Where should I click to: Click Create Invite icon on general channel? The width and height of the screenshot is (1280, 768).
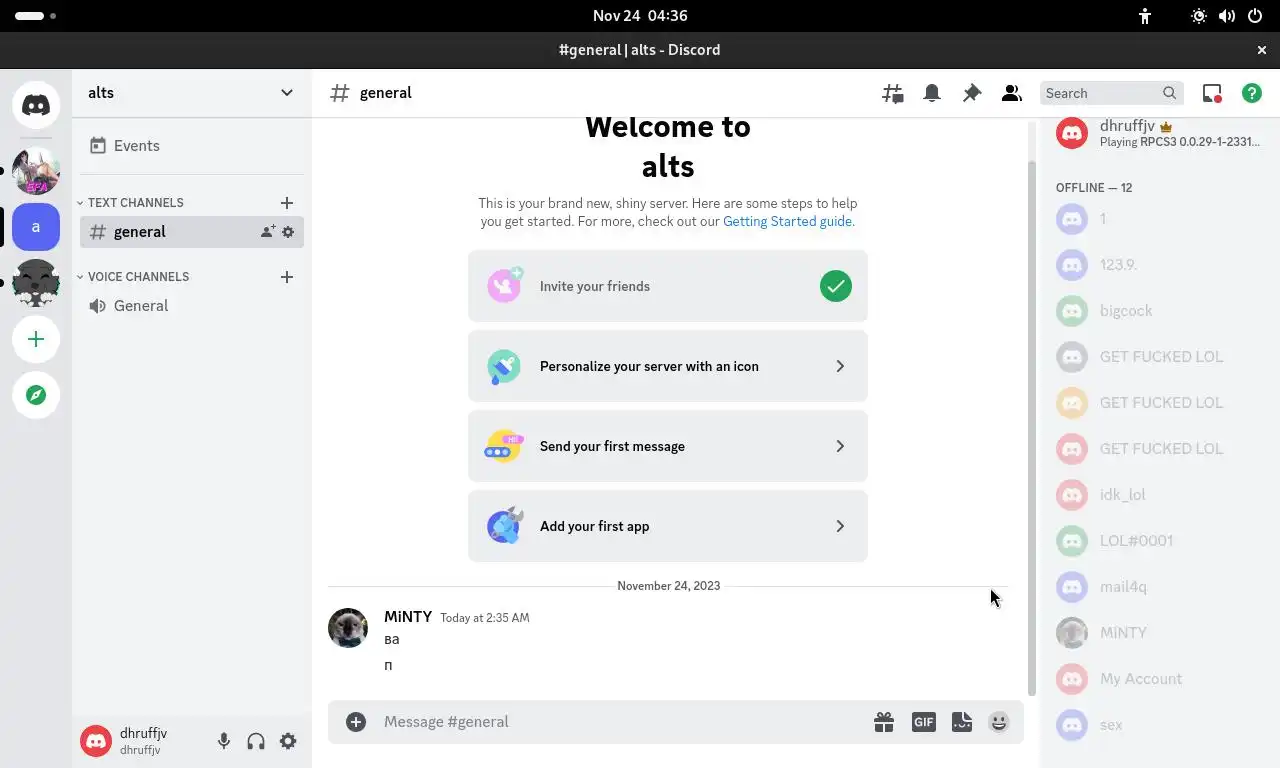coord(268,232)
